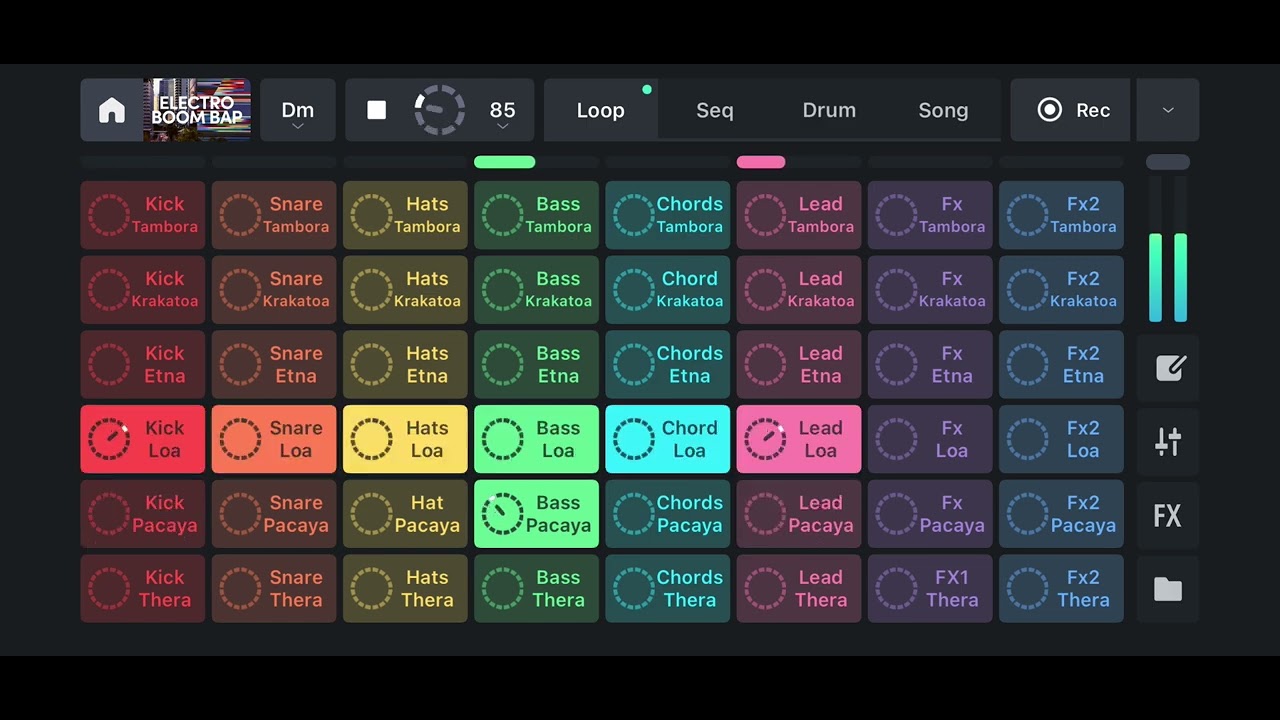Screen dimensions: 1280x720
Task: Start the Fx Krakatoa loop pad
Action: 930,290
